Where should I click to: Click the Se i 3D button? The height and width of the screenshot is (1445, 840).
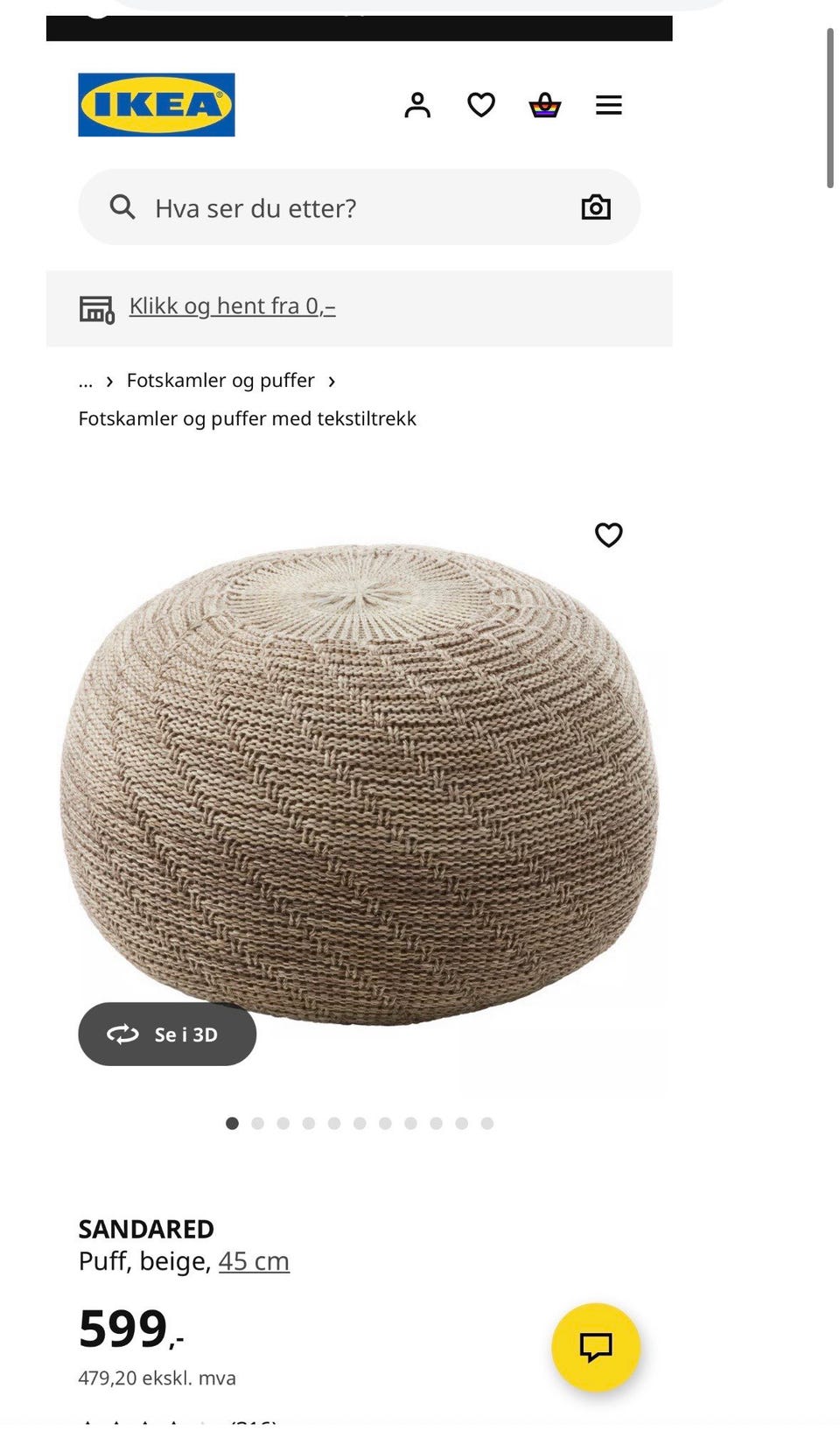click(167, 1035)
